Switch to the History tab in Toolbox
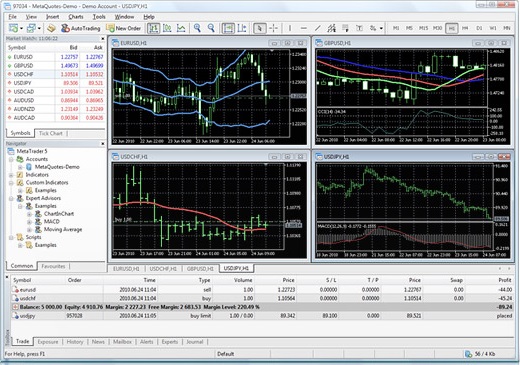Viewport: 520px width, 365px height. [x=75, y=342]
